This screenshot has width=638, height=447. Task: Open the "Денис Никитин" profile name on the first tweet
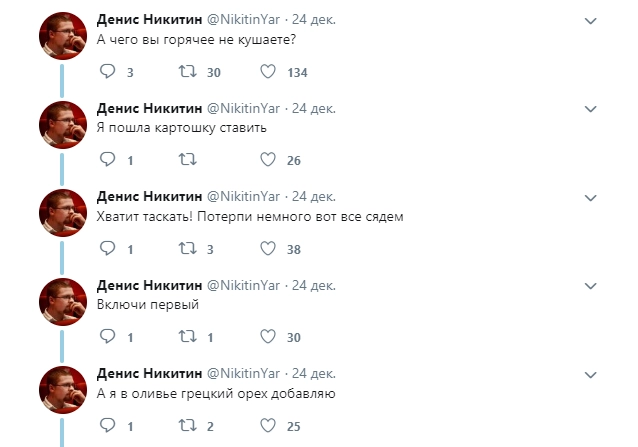[148, 20]
